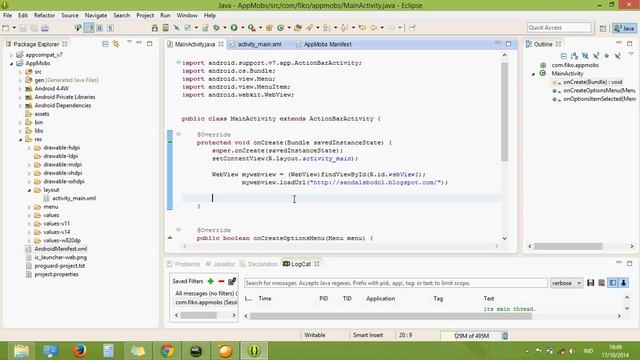Toggle display of saved filters view in LogCat
The image size is (640, 360).
coord(613,283)
